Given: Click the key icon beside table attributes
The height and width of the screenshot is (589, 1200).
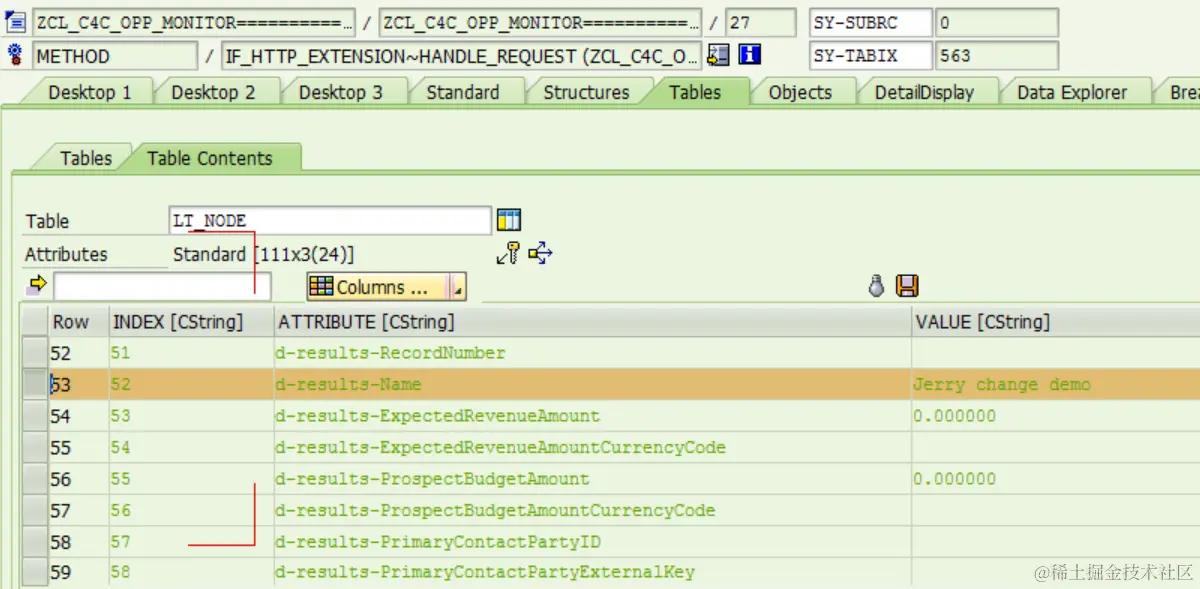Looking at the screenshot, I should coord(508,253).
